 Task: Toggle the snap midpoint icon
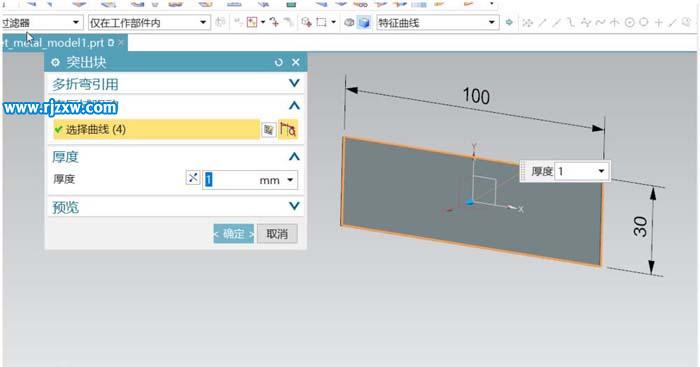[556, 22]
